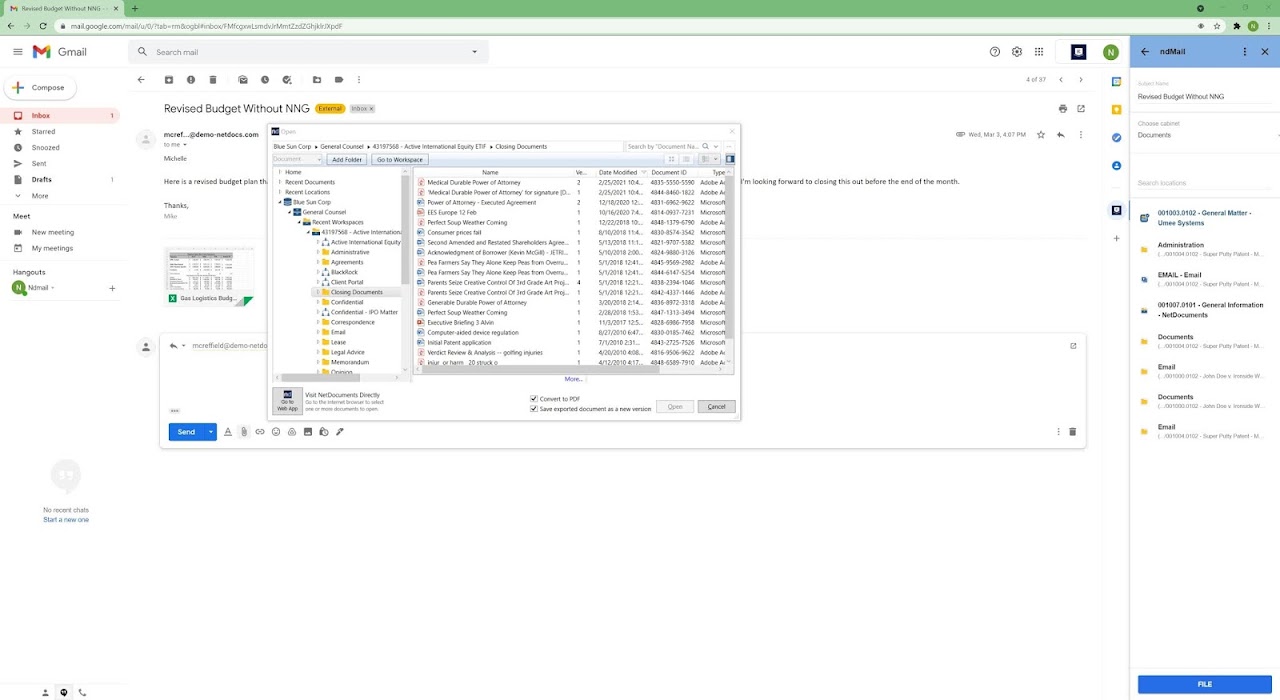This screenshot has width=1280, height=700.
Task: Open the Send options dropdown arrow
Action: (210, 432)
